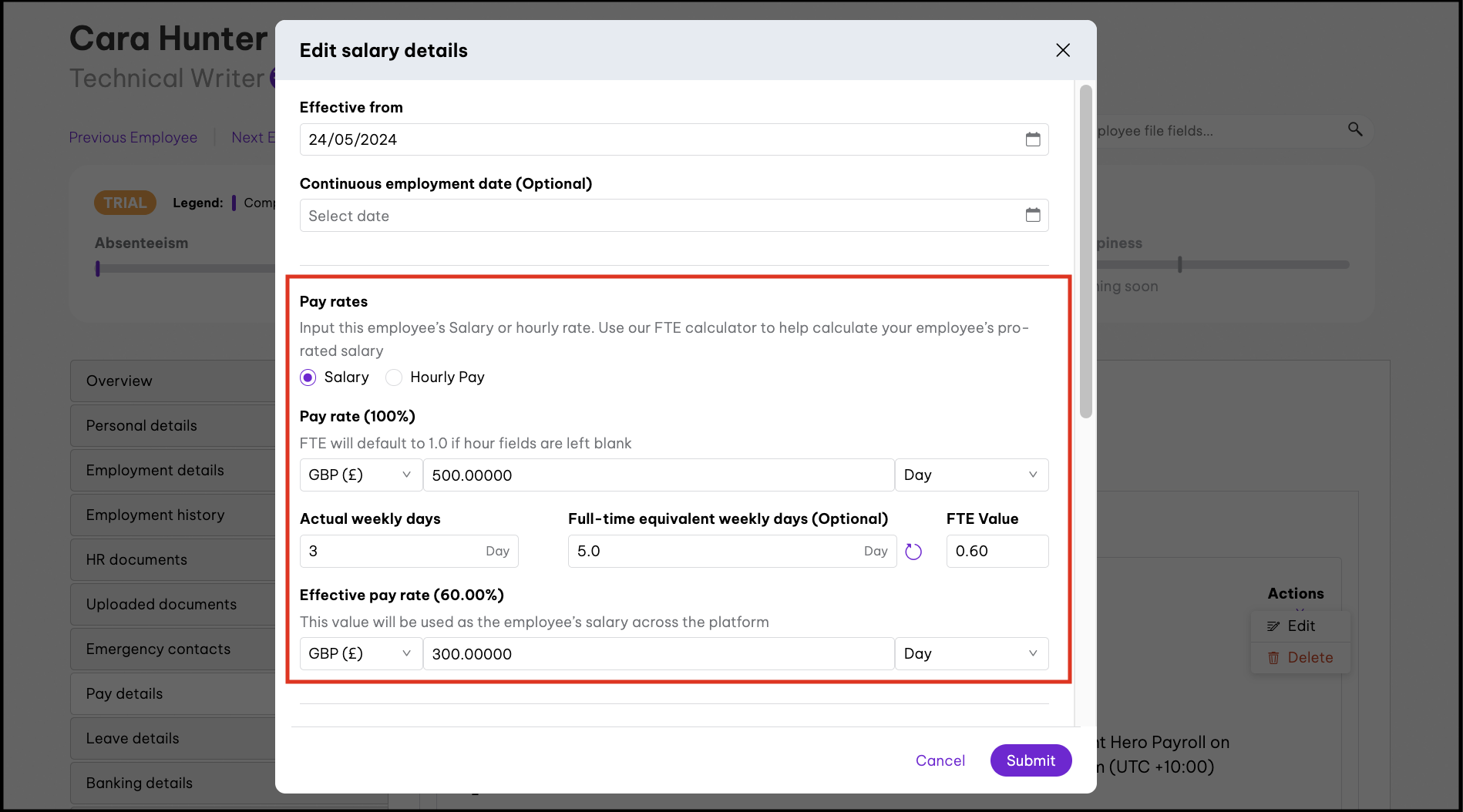Select the Hourly Pay radio button

(x=394, y=377)
